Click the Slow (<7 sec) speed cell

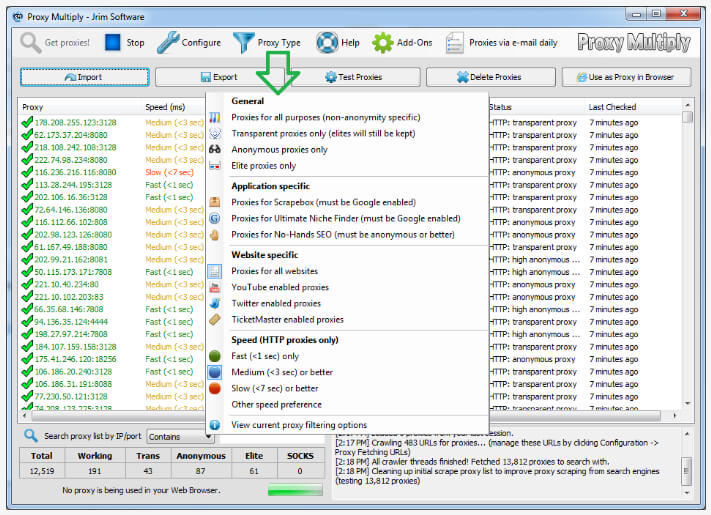pyautogui.click(x=169, y=172)
